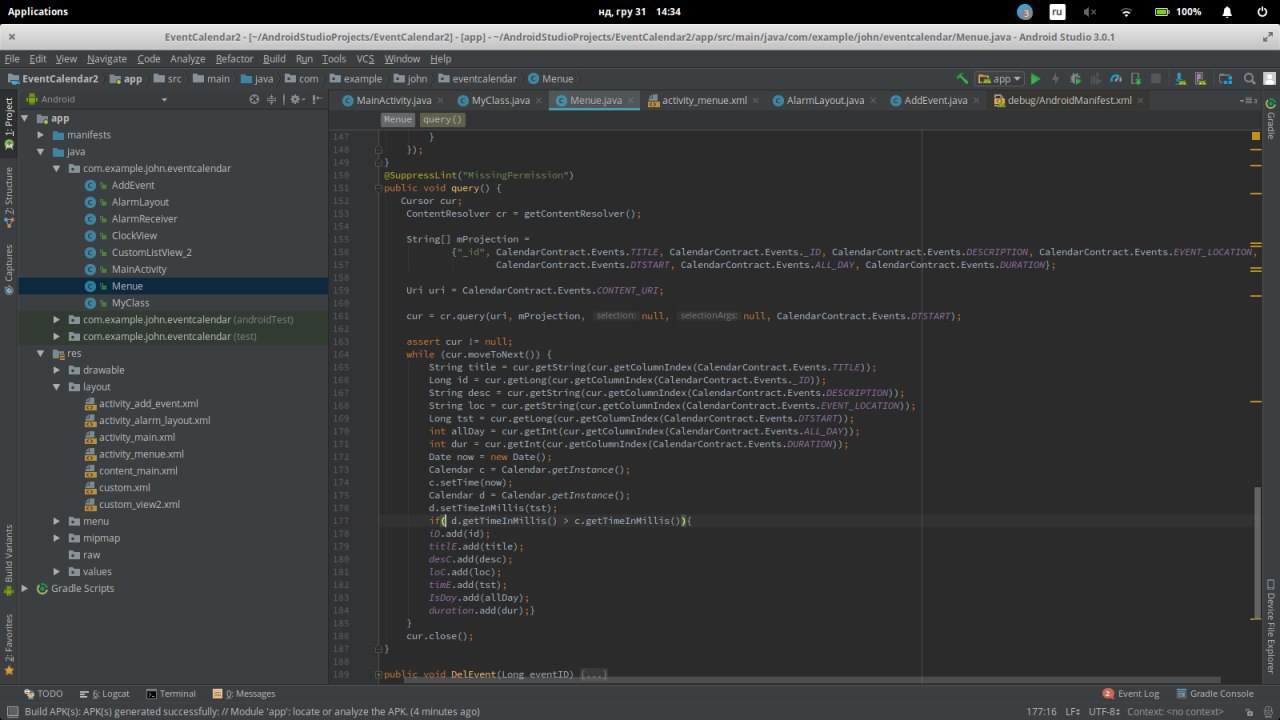Image resolution: width=1280 pixels, height=720 pixels.
Task: Click scroll from source target icon
Action: coord(254,100)
